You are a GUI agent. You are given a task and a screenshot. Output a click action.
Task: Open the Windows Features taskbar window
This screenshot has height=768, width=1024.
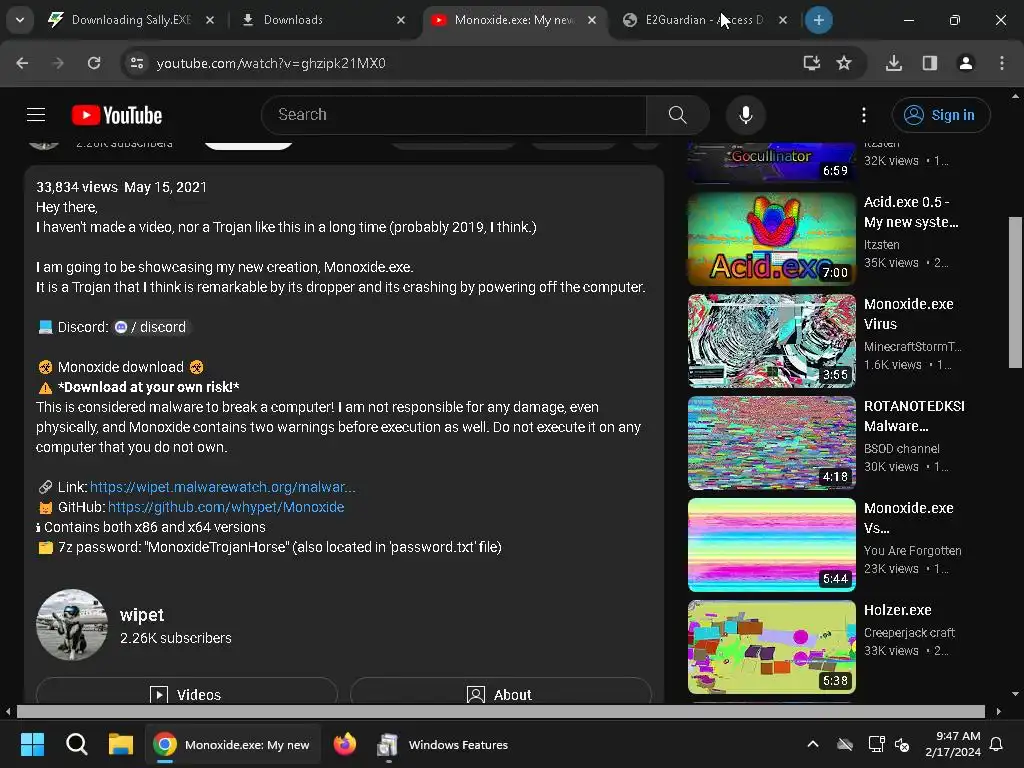tap(444, 744)
